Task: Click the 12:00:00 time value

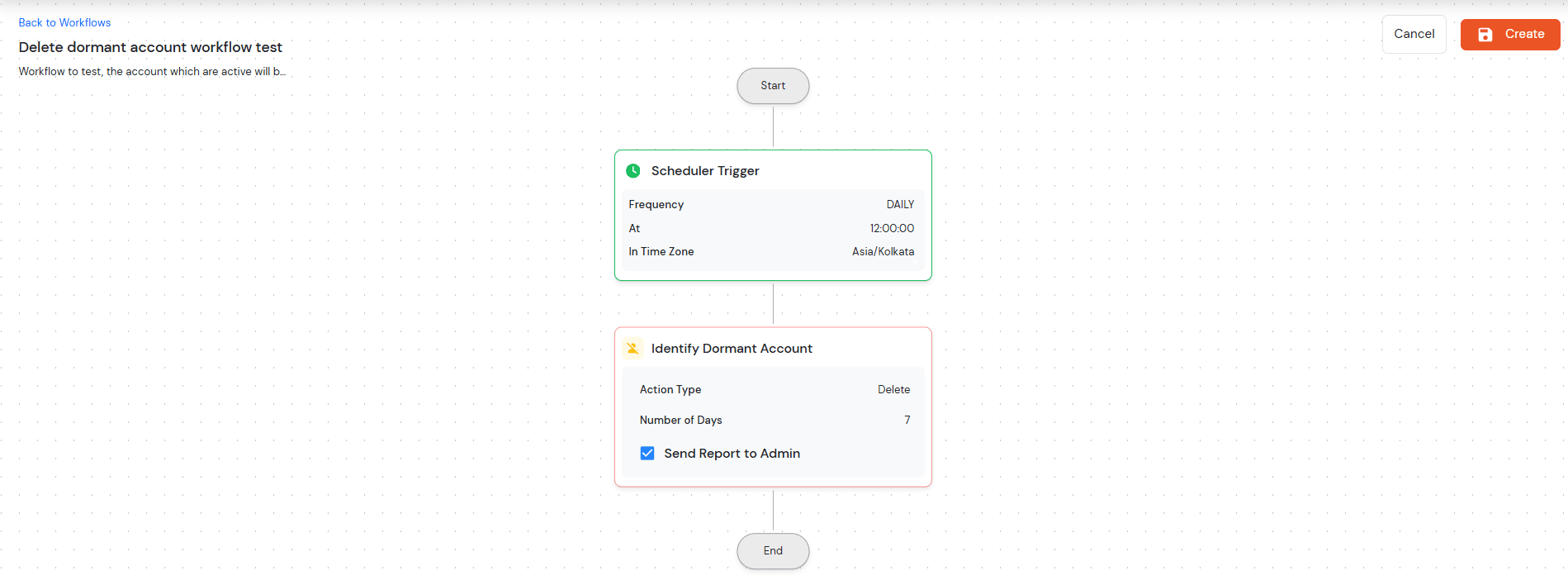Action: pyautogui.click(x=892, y=229)
